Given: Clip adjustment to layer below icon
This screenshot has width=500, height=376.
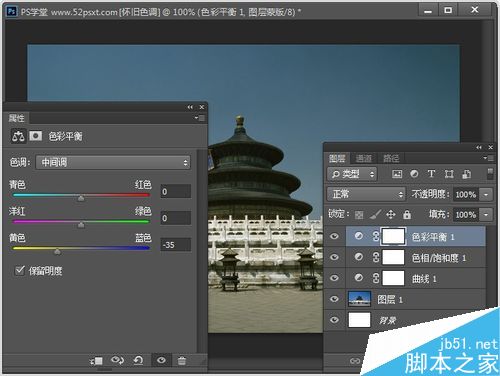Looking at the screenshot, I should [x=96, y=360].
